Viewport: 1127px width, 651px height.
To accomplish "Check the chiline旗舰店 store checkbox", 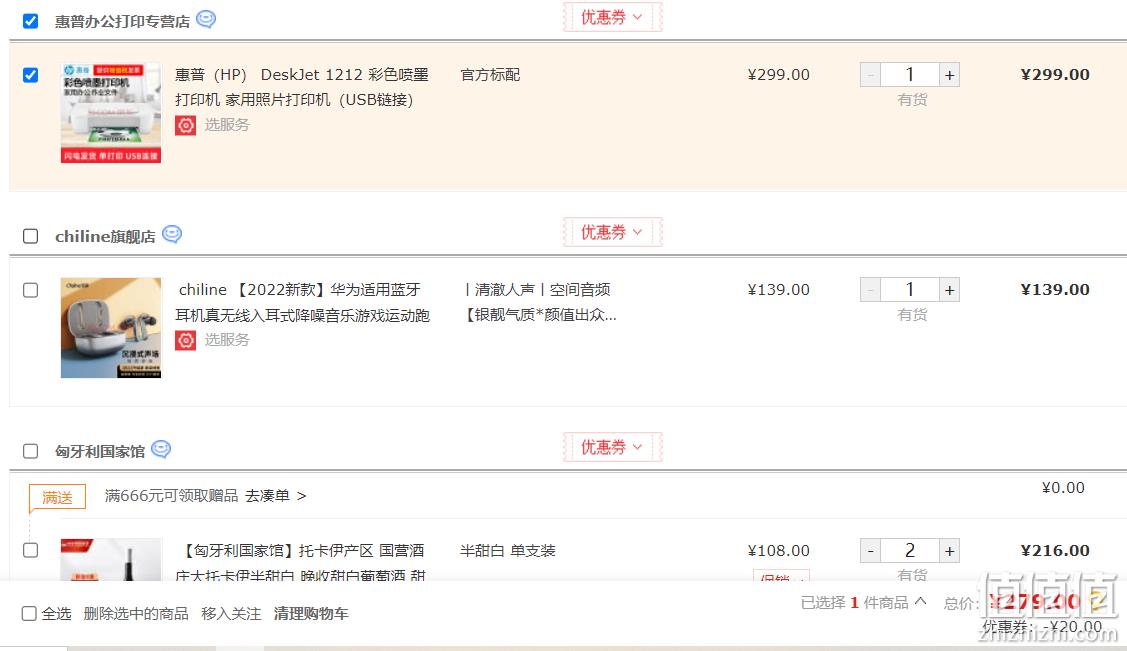I will tap(30, 236).
